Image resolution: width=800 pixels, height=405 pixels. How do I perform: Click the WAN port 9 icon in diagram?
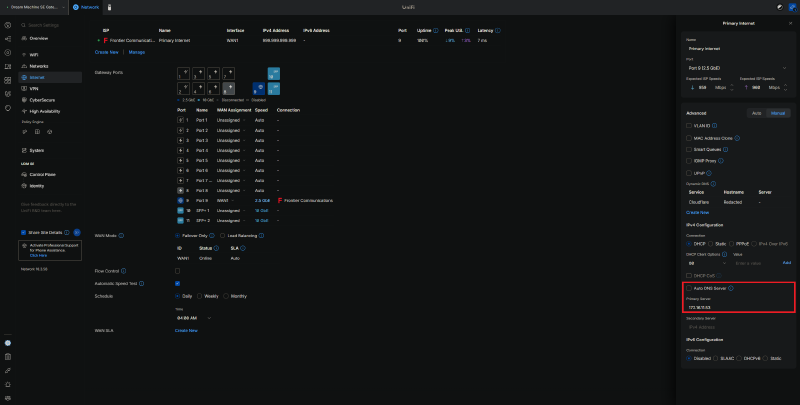[x=258, y=89]
